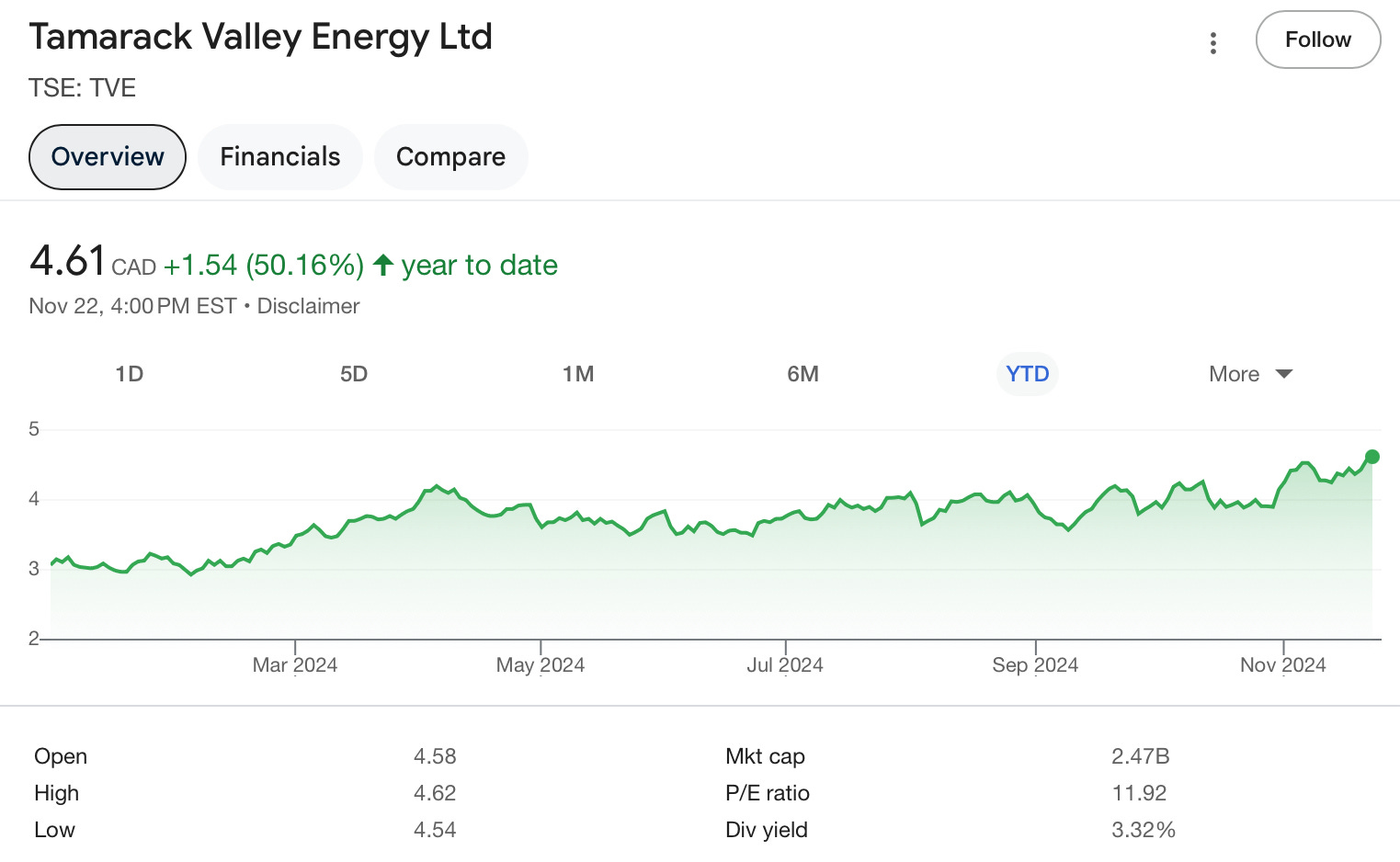Expand the More time ranges dropdown
1400x862 pixels.
1250,374
